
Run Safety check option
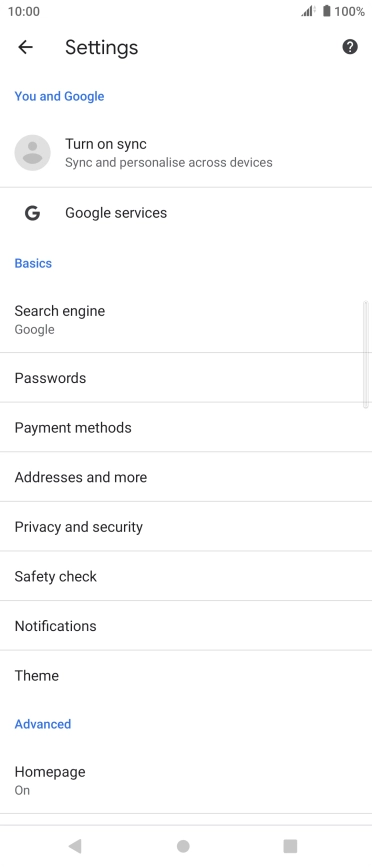186,576
